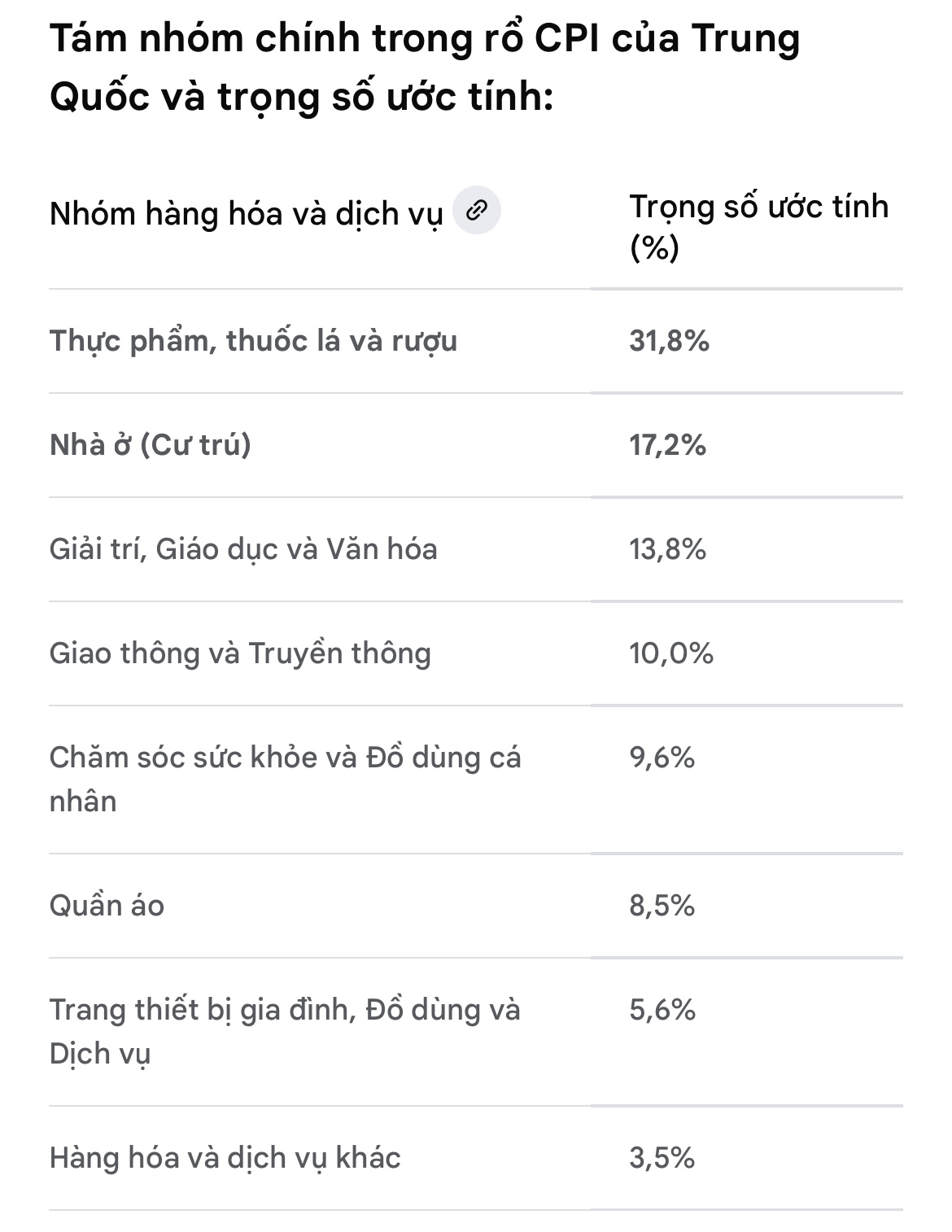Click the "Thực phẩm, thuốc lá và rượu" row
Screen dimensions: 952x1232
(253, 340)
